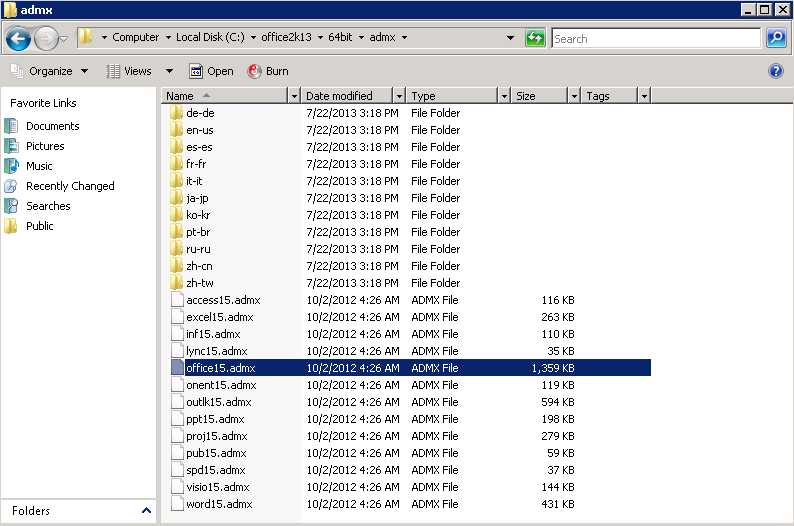This screenshot has width=794, height=526.
Task: Click 64bit in the breadcrumb path
Action: (x=340, y=37)
